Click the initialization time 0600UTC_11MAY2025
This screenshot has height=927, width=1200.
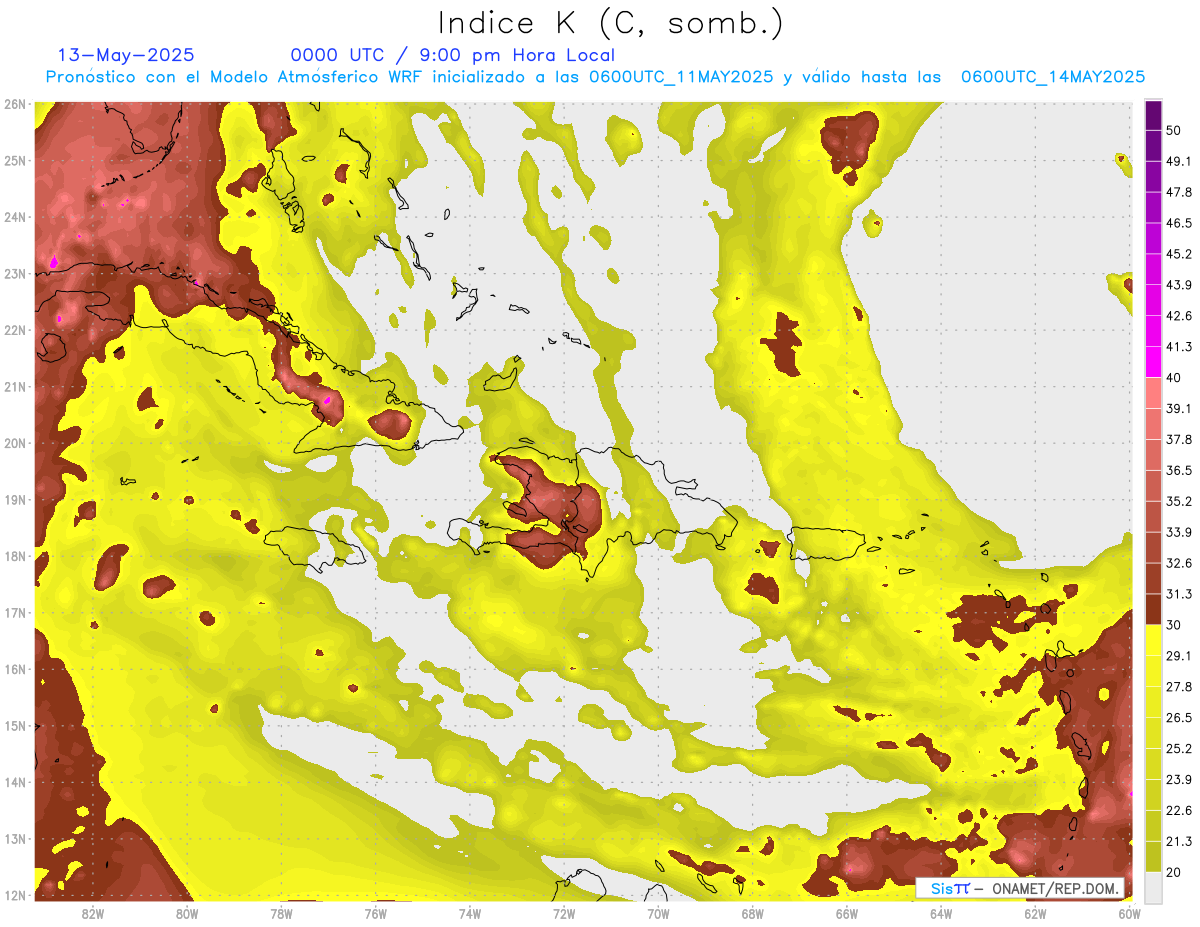pyautogui.click(x=681, y=77)
